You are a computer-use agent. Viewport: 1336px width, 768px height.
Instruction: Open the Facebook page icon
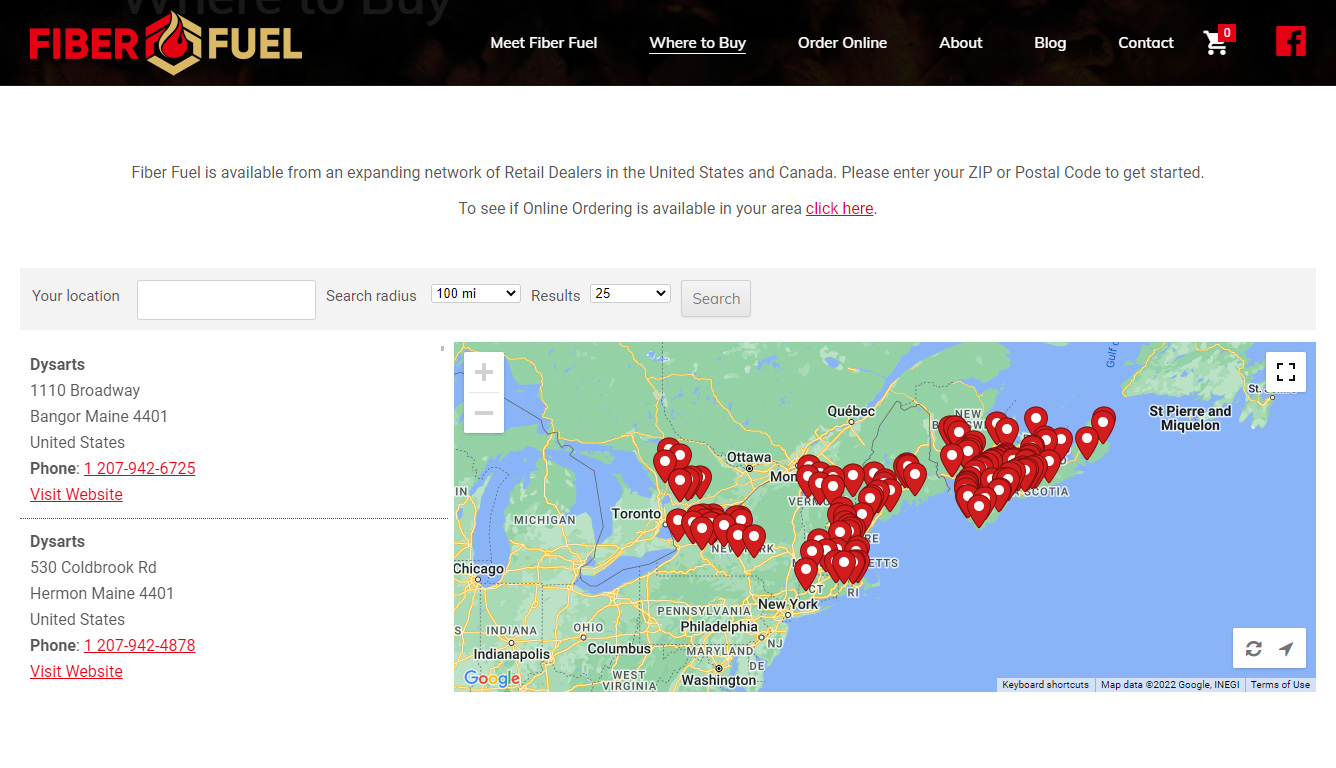tap(1291, 41)
